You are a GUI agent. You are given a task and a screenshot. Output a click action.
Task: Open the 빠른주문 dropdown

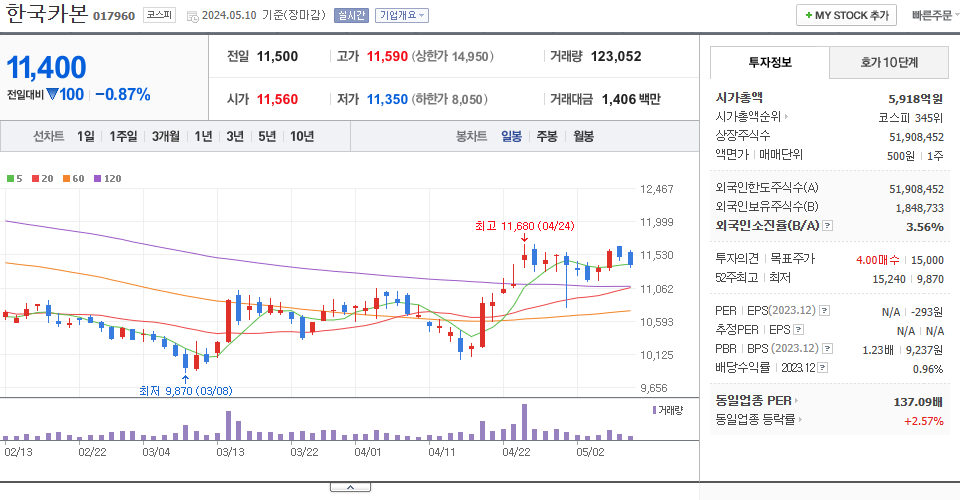click(x=935, y=15)
